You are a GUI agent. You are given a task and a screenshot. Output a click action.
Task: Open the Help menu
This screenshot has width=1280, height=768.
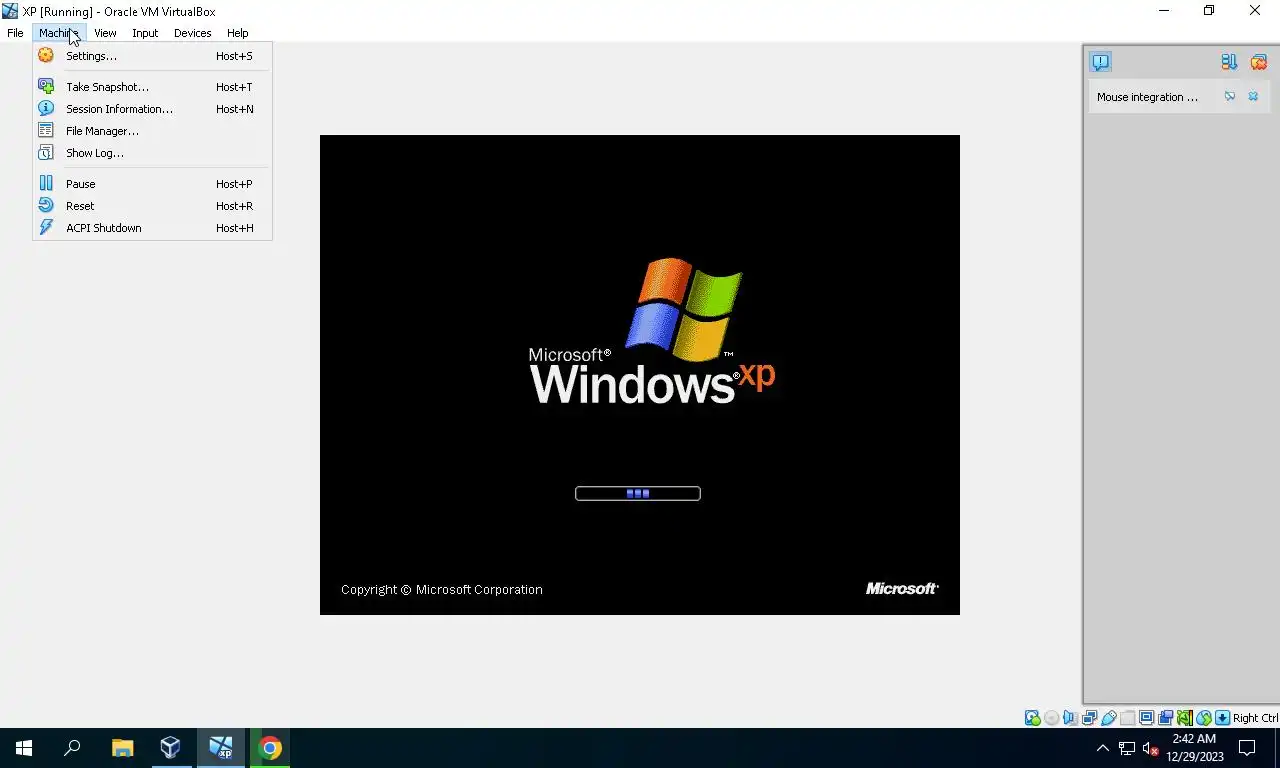click(x=237, y=33)
